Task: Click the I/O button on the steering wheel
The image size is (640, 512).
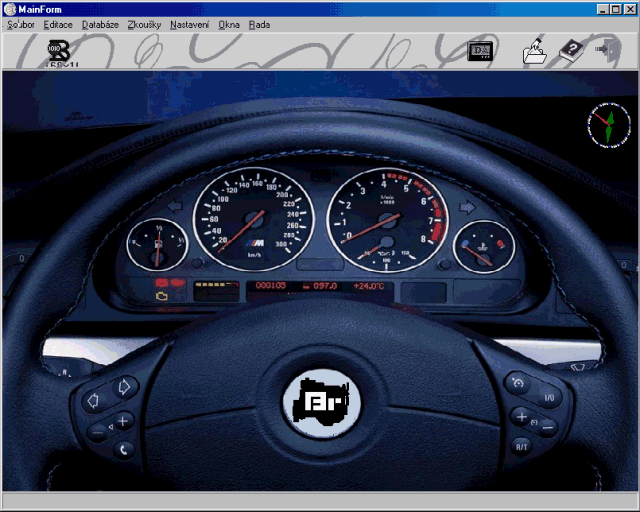Action: tap(549, 397)
